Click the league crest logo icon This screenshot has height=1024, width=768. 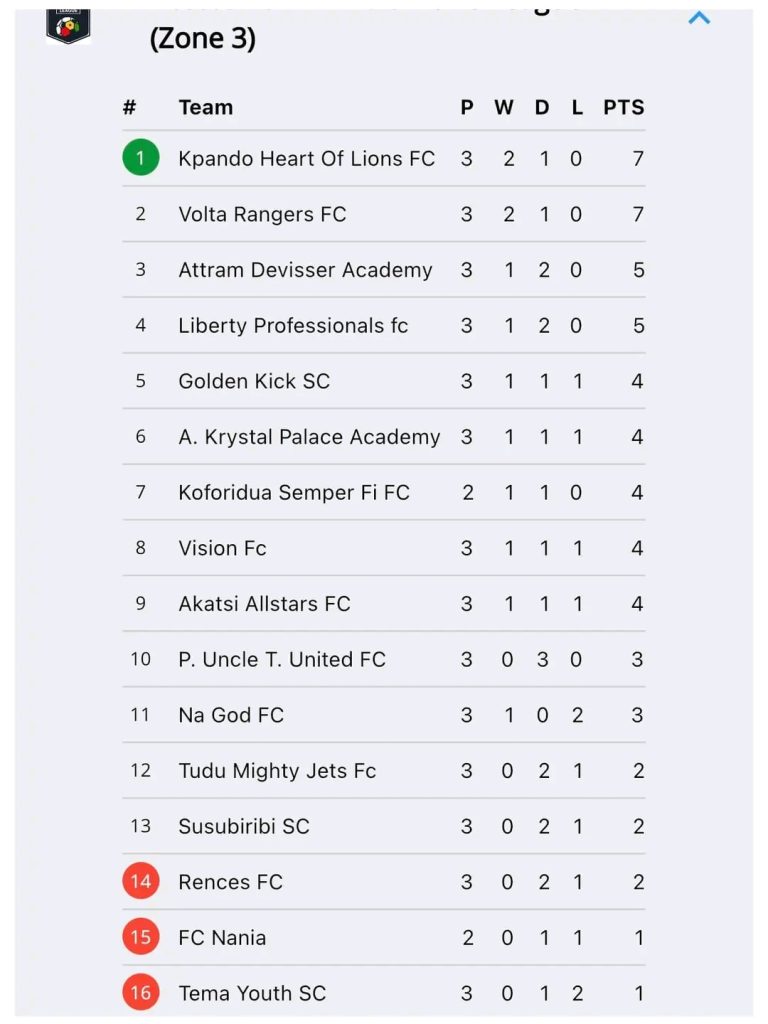click(x=68, y=26)
